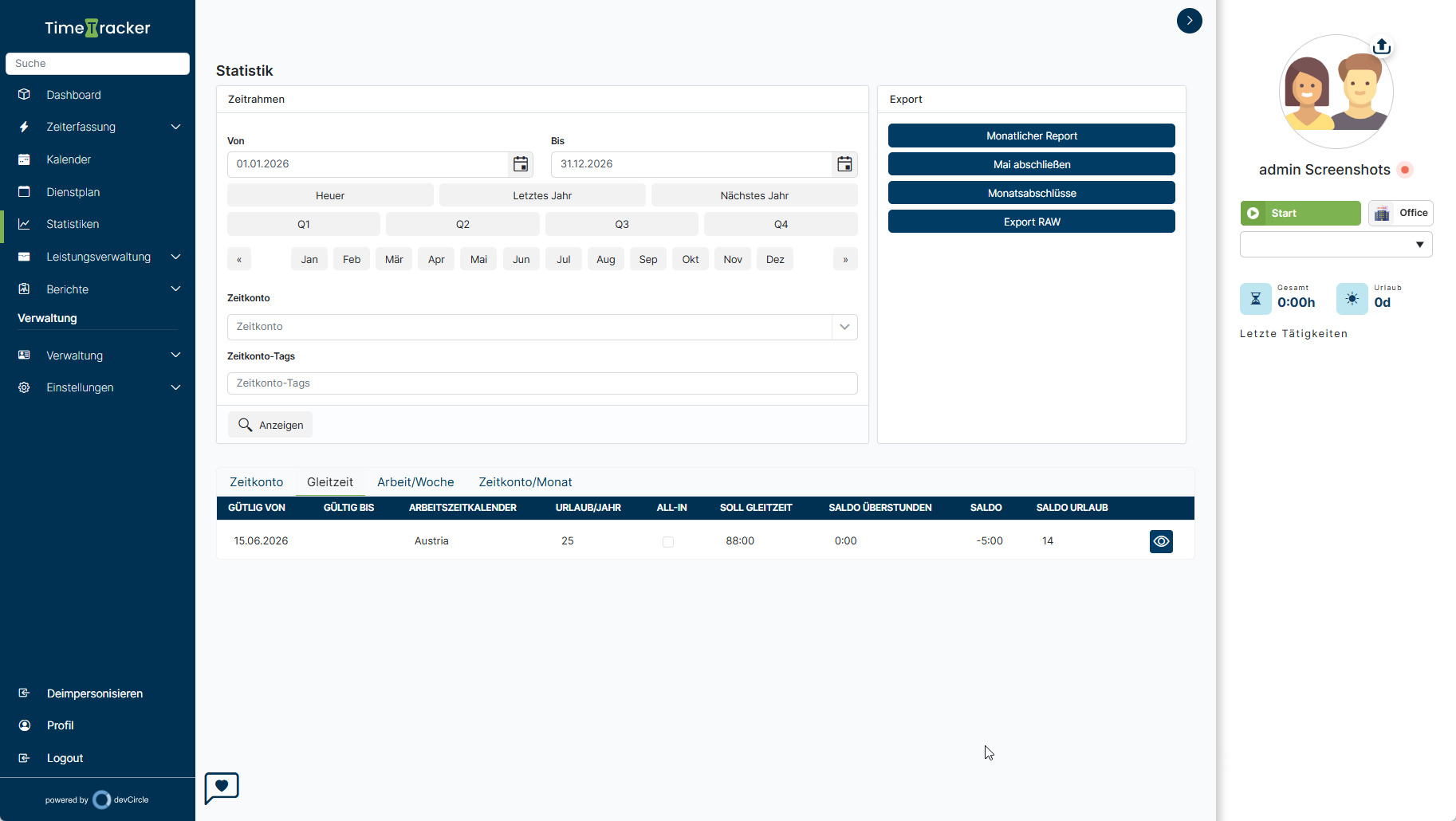Select month Mär
The image size is (1456, 821).
click(x=394, y=259)
